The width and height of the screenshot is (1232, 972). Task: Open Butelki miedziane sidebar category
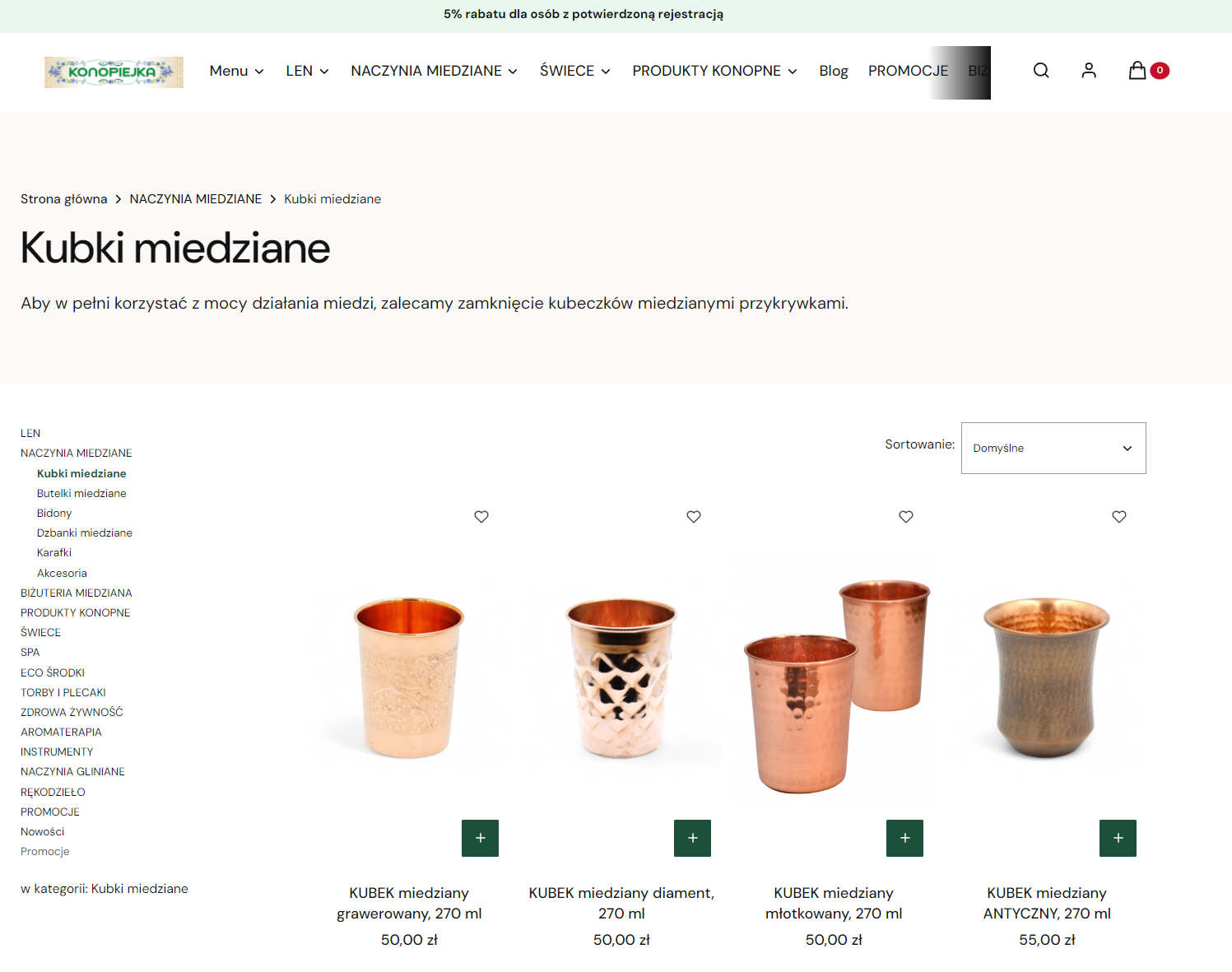81,493
